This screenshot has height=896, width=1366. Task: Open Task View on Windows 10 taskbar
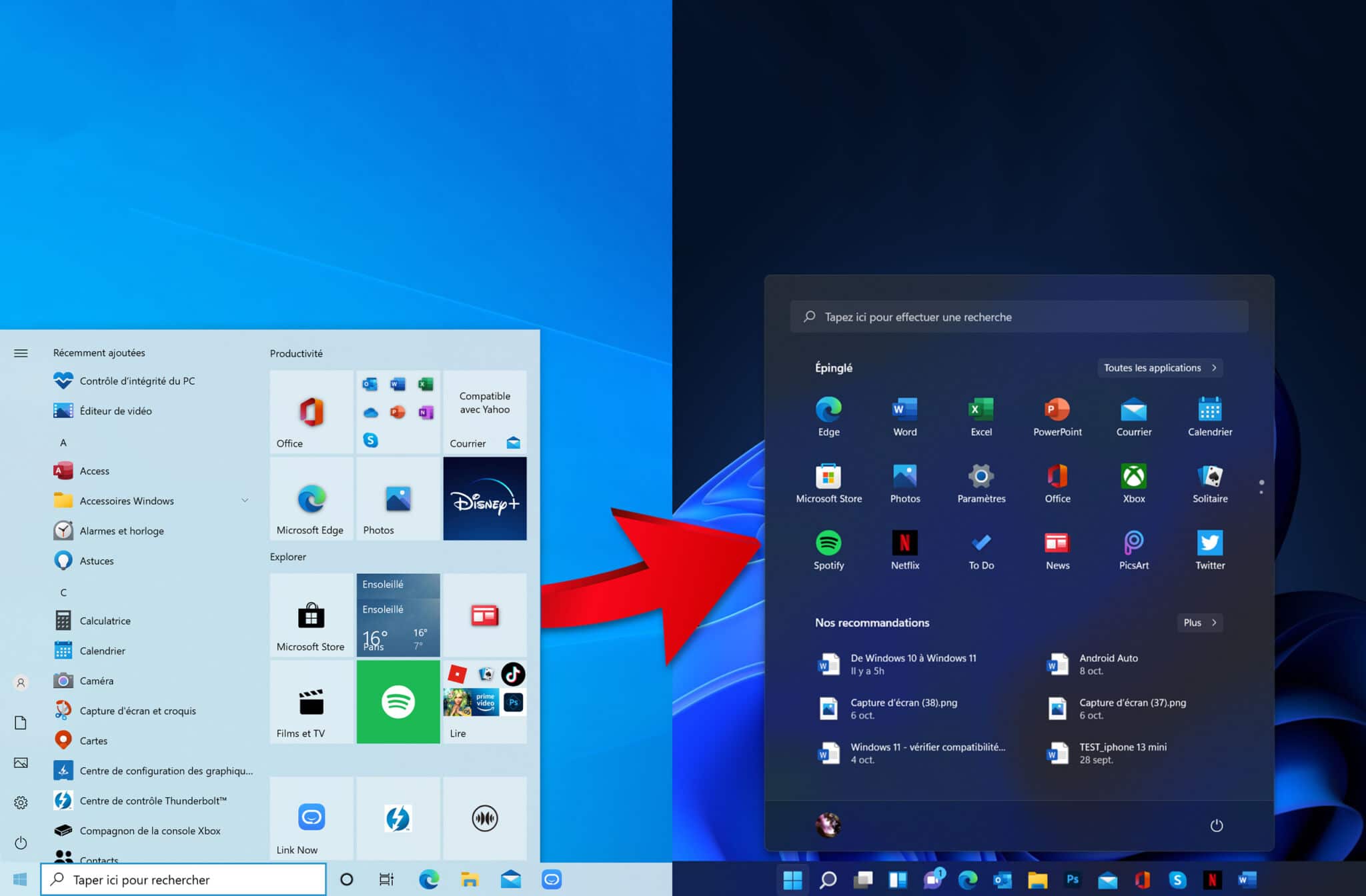pos(386,879)
